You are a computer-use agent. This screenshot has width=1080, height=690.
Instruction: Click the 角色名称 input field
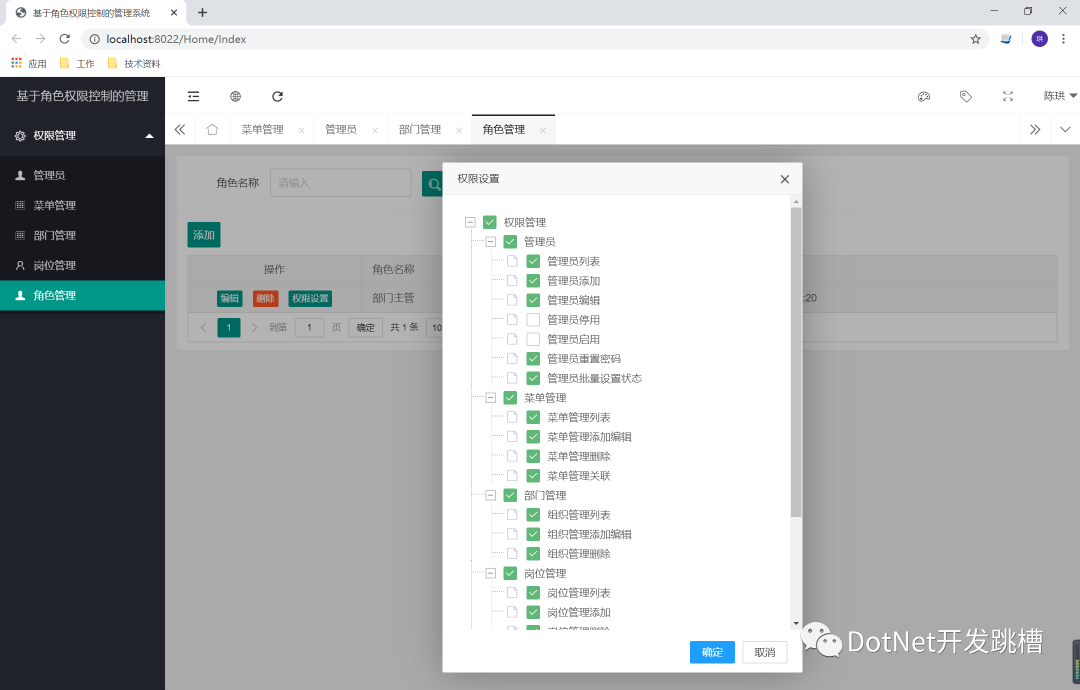click(341, 183)
